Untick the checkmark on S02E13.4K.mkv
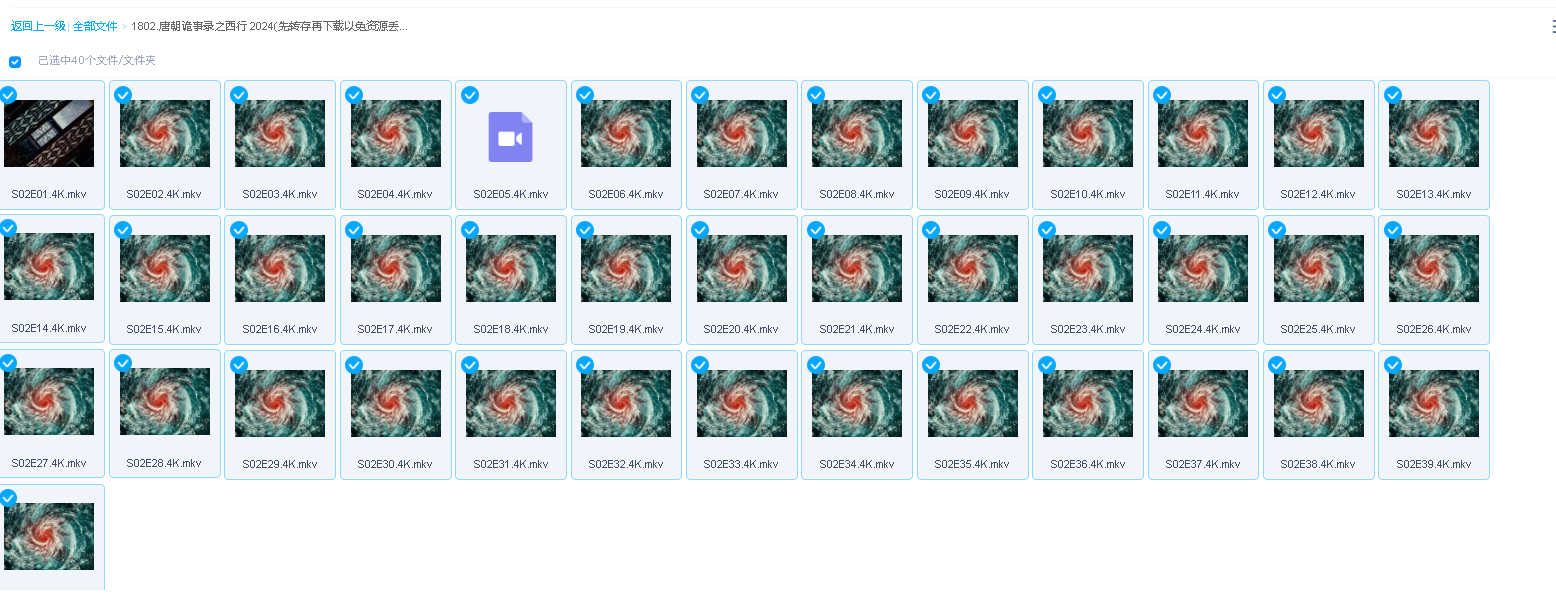Viewport: 1556px width, 601px height. point(1392,95)
